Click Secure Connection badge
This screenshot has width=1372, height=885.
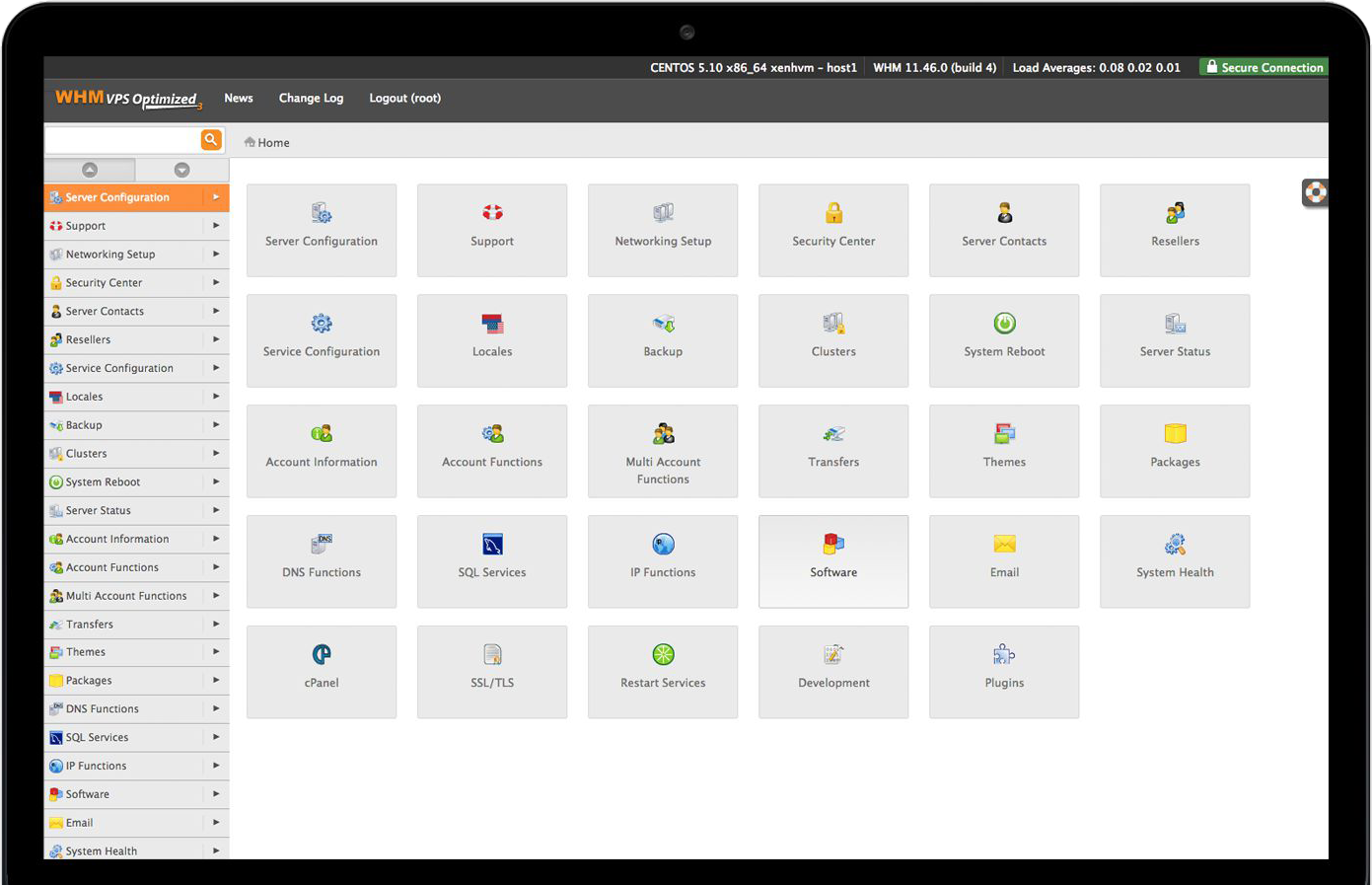point(1264,67)
